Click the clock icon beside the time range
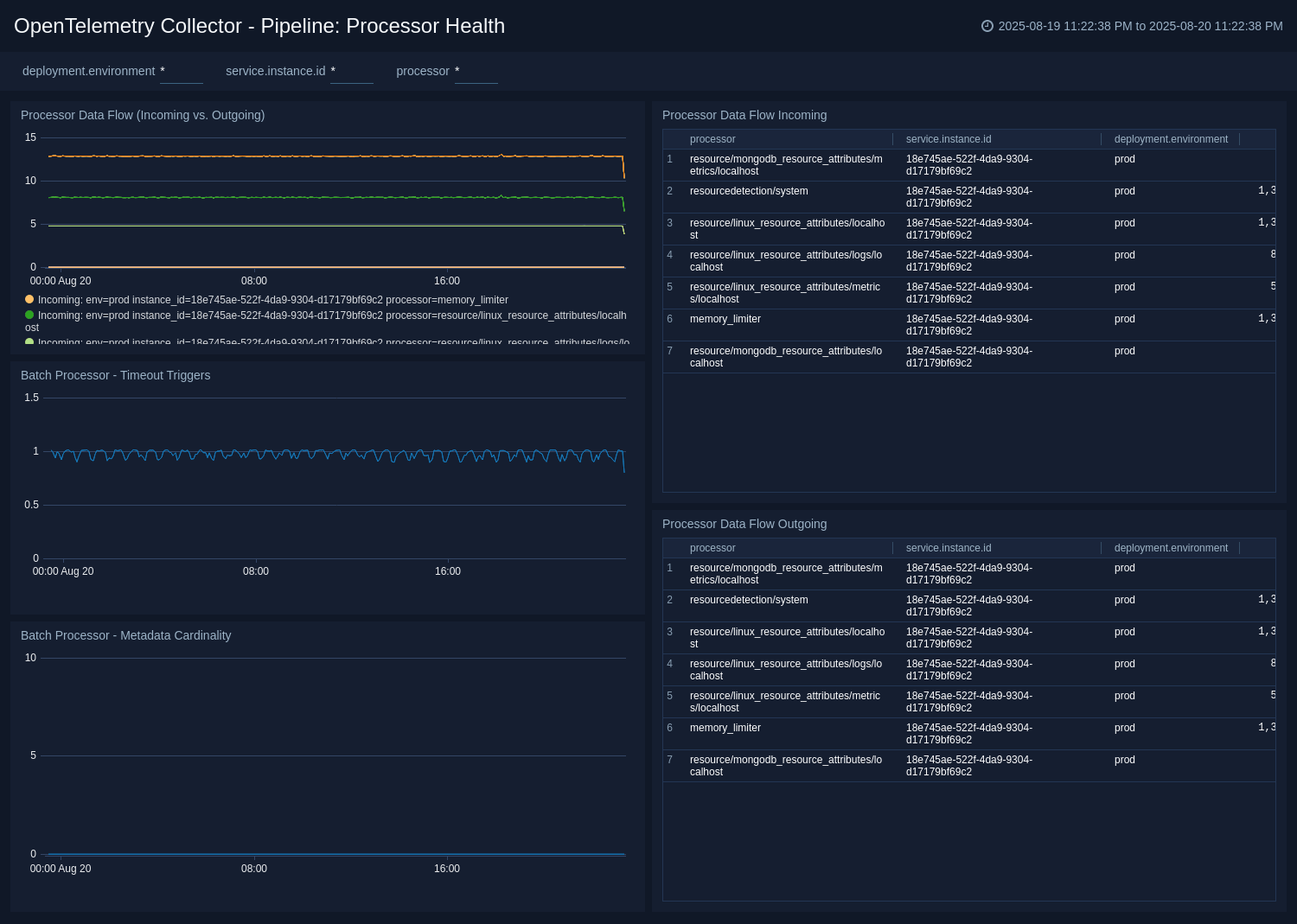The height and width of the screenshot is (924, 1297). click(987, 26)
